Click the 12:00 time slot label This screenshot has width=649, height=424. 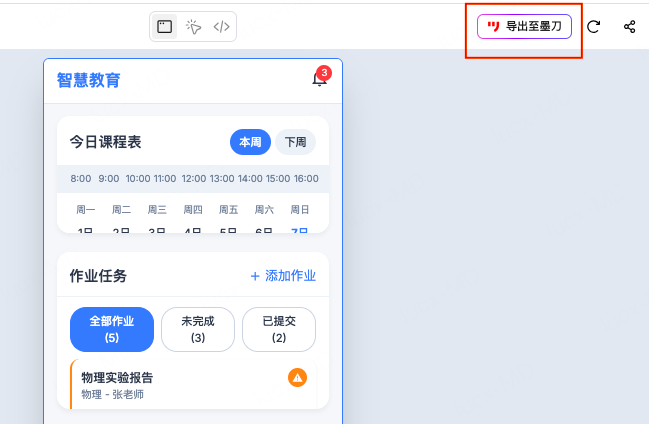coord(194,179)
